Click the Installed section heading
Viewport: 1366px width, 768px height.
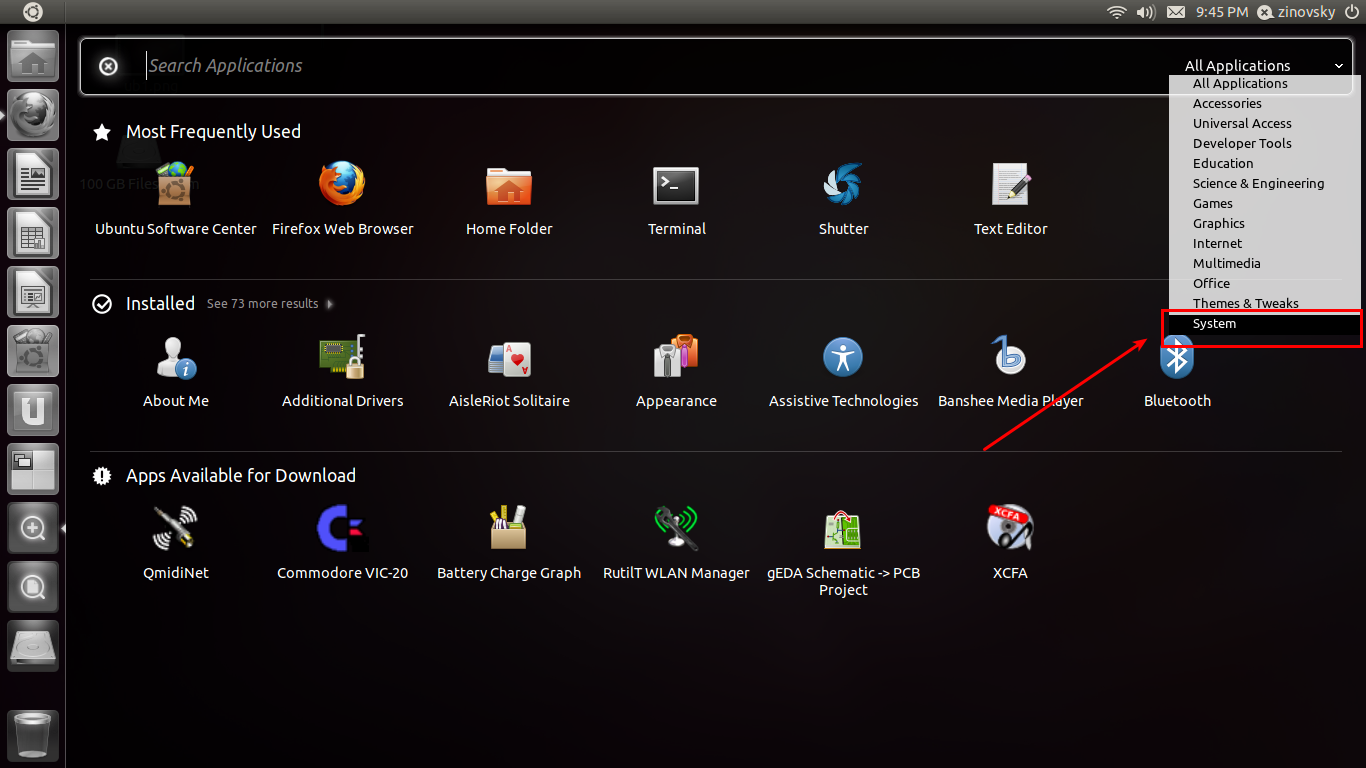[160, 304]
